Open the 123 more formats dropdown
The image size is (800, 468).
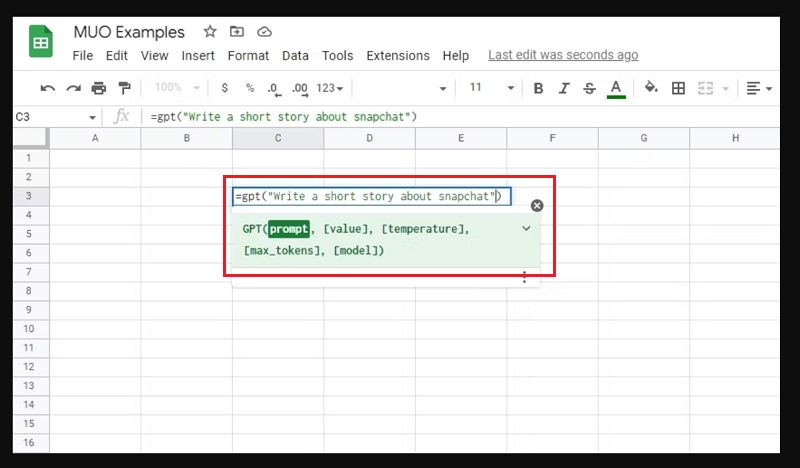pos(329,88)
